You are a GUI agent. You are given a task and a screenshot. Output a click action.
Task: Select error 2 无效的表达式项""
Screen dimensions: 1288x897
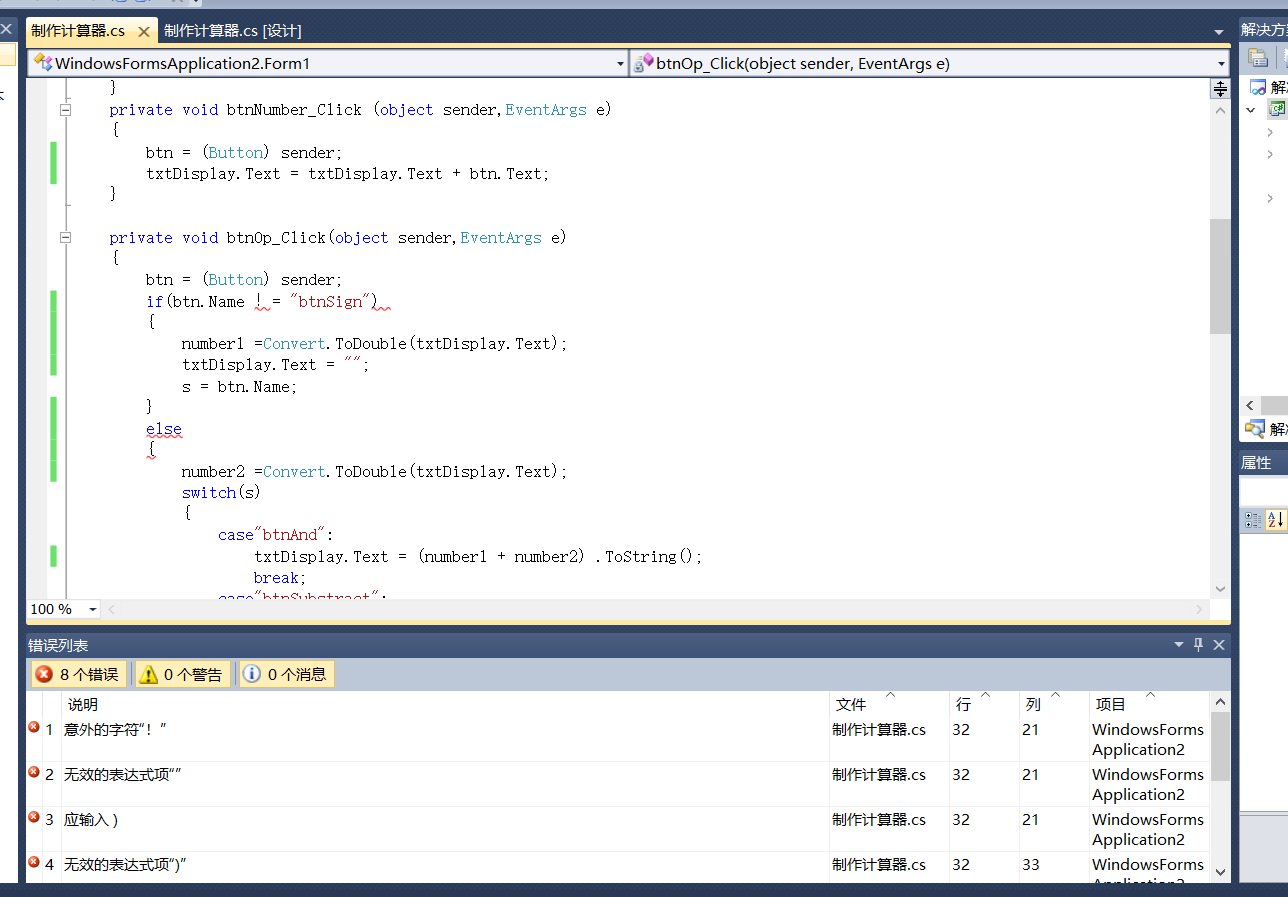(617, 784)
